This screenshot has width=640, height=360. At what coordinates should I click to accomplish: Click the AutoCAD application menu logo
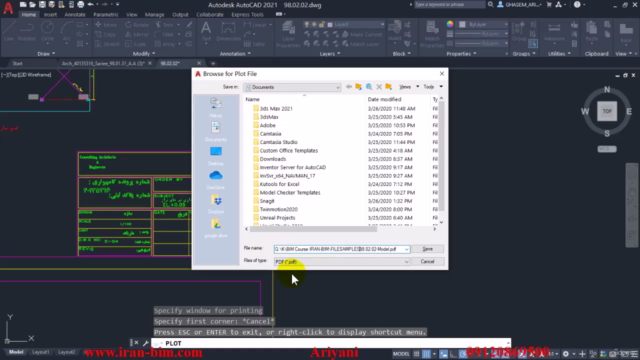pyautogui.click(x=8, y=7)
